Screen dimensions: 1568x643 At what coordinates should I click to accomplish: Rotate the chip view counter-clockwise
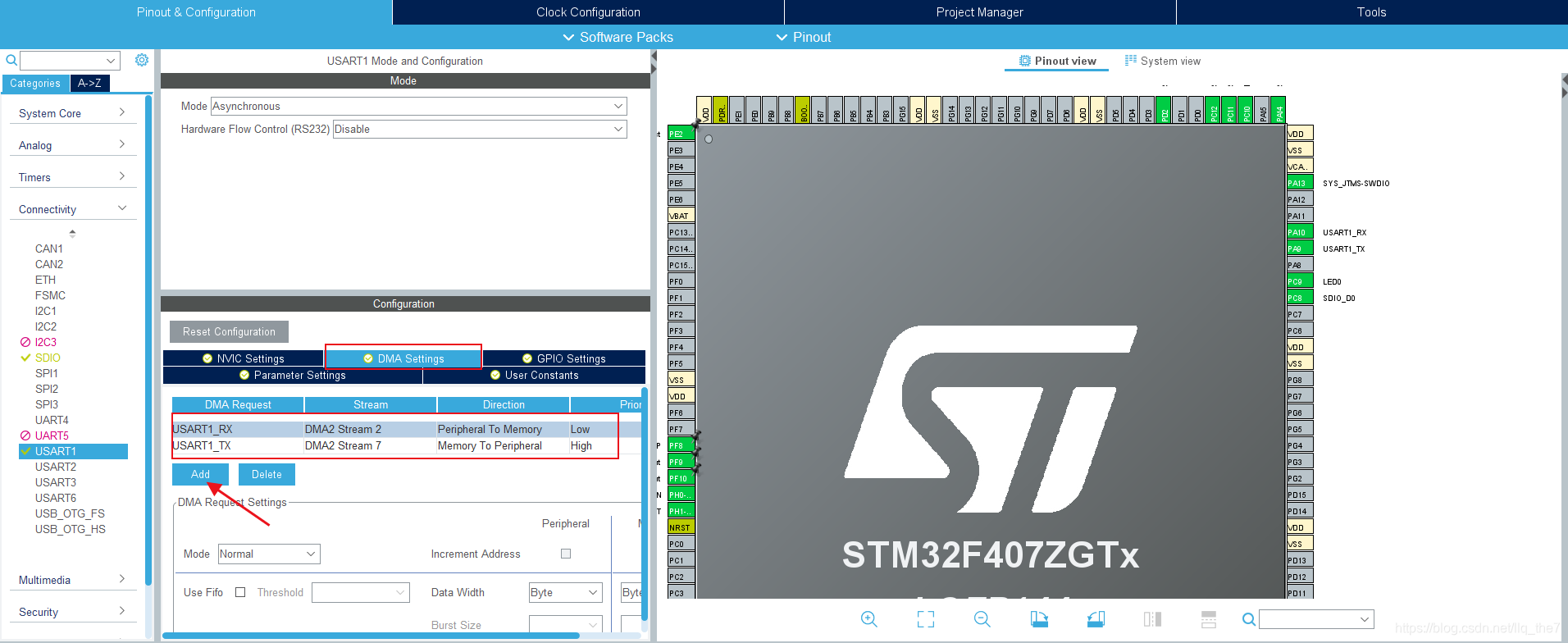(x=1096, y=619)
